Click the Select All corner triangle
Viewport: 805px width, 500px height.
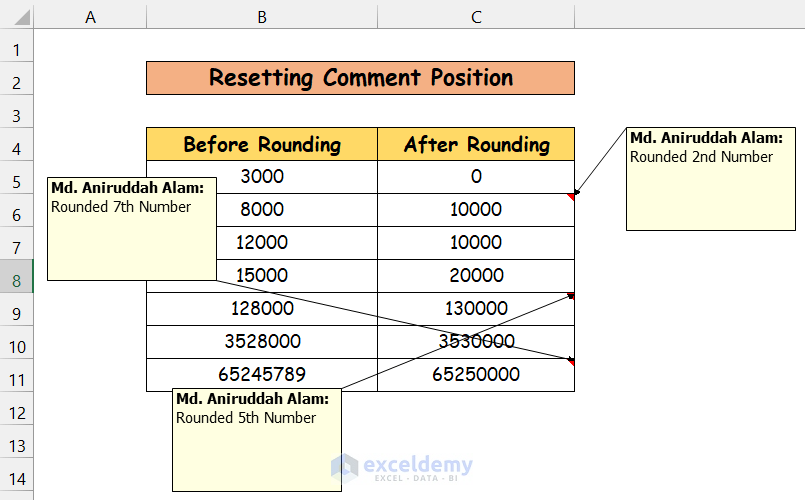[x=22, y=17]
